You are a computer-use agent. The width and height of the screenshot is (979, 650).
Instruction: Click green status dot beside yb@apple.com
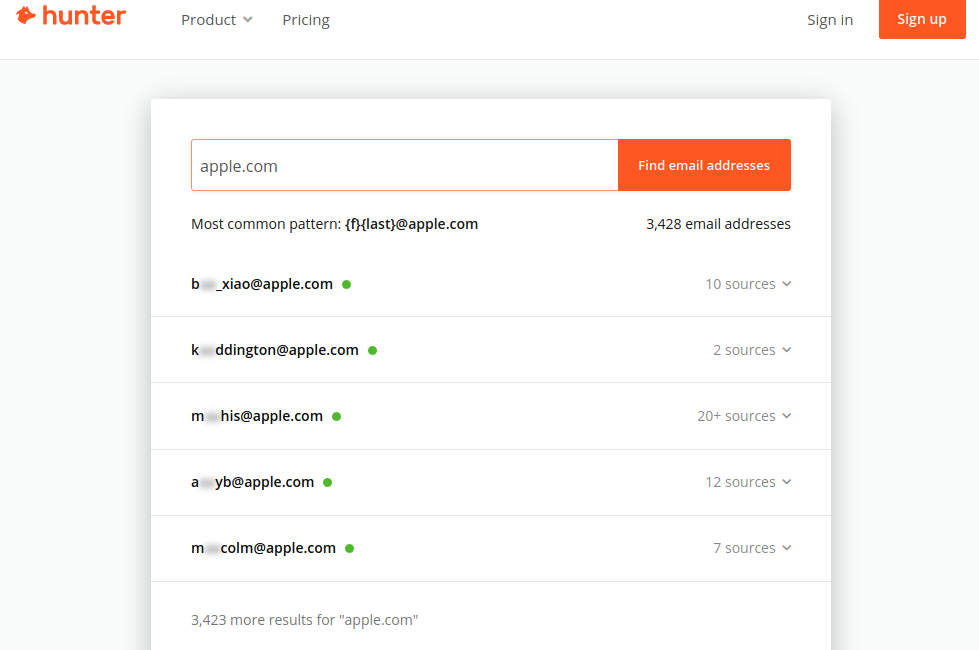coord(328,483)
